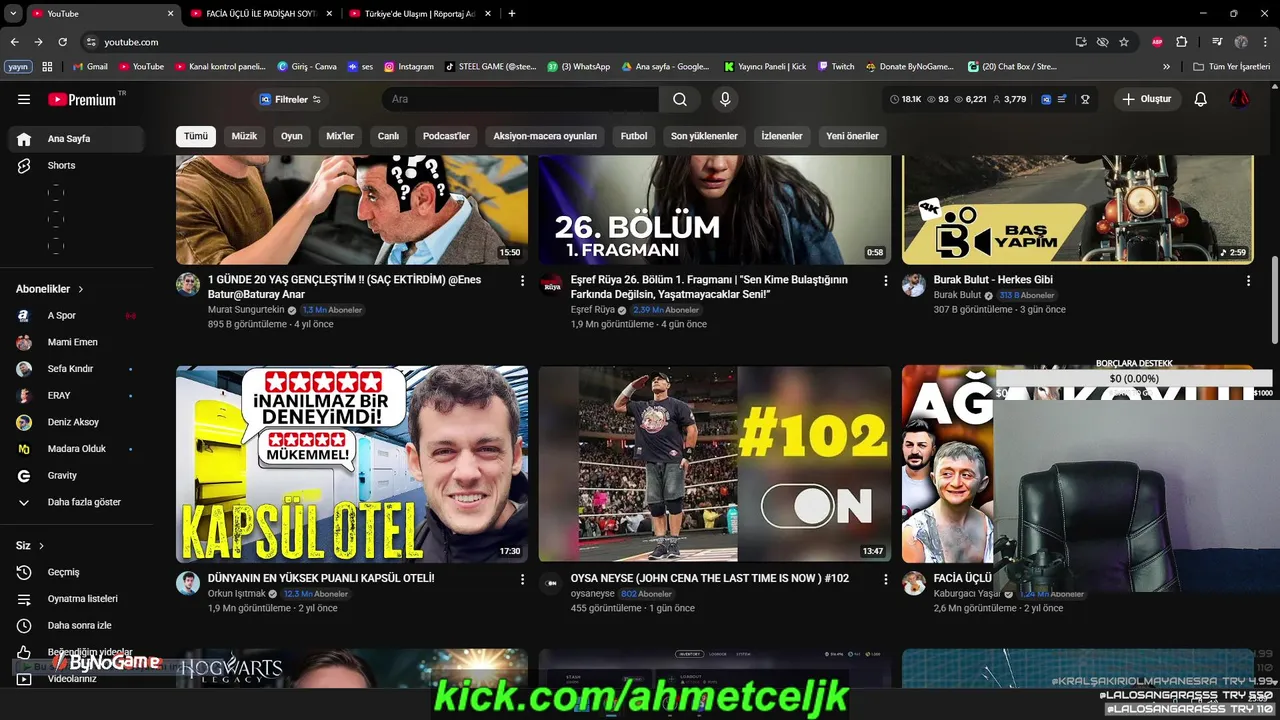This screenshot has width=1280, height=720.
Task: Open options for Burak Bulut Herkes Gibi
Action: click(x=1248, y=281)
